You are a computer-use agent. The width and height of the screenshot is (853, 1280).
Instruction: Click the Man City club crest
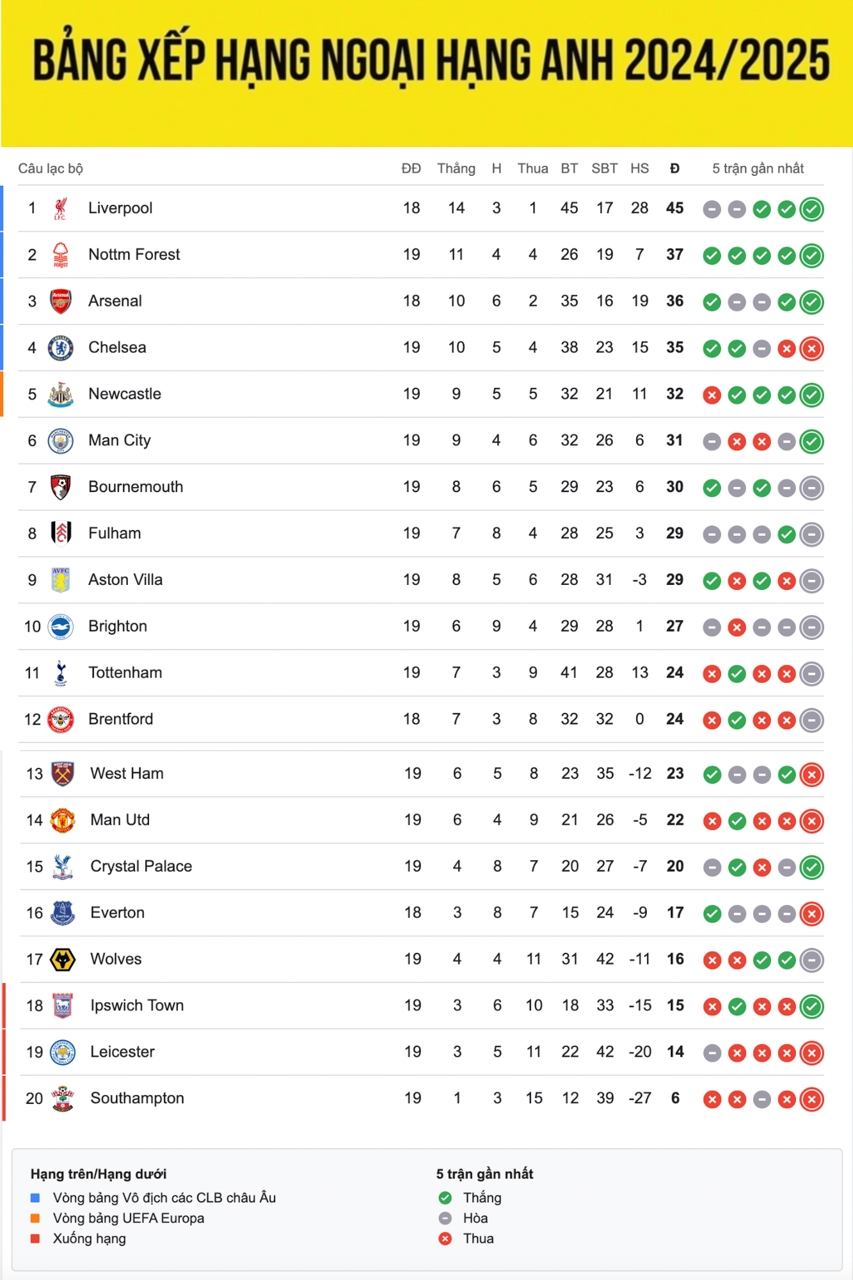point(61,441)
